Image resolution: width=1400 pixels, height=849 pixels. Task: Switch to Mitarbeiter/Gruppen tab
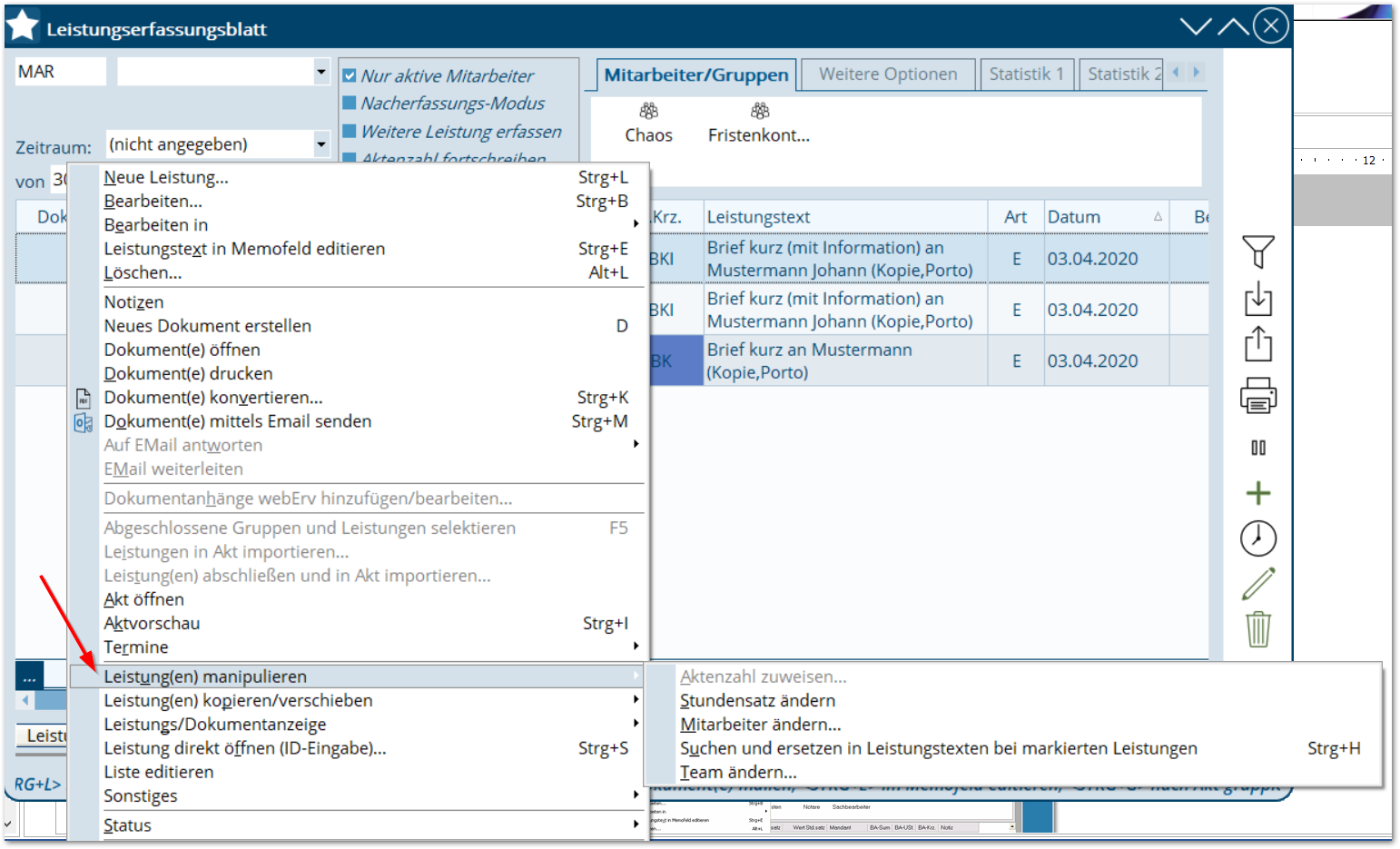coord(696,75)
